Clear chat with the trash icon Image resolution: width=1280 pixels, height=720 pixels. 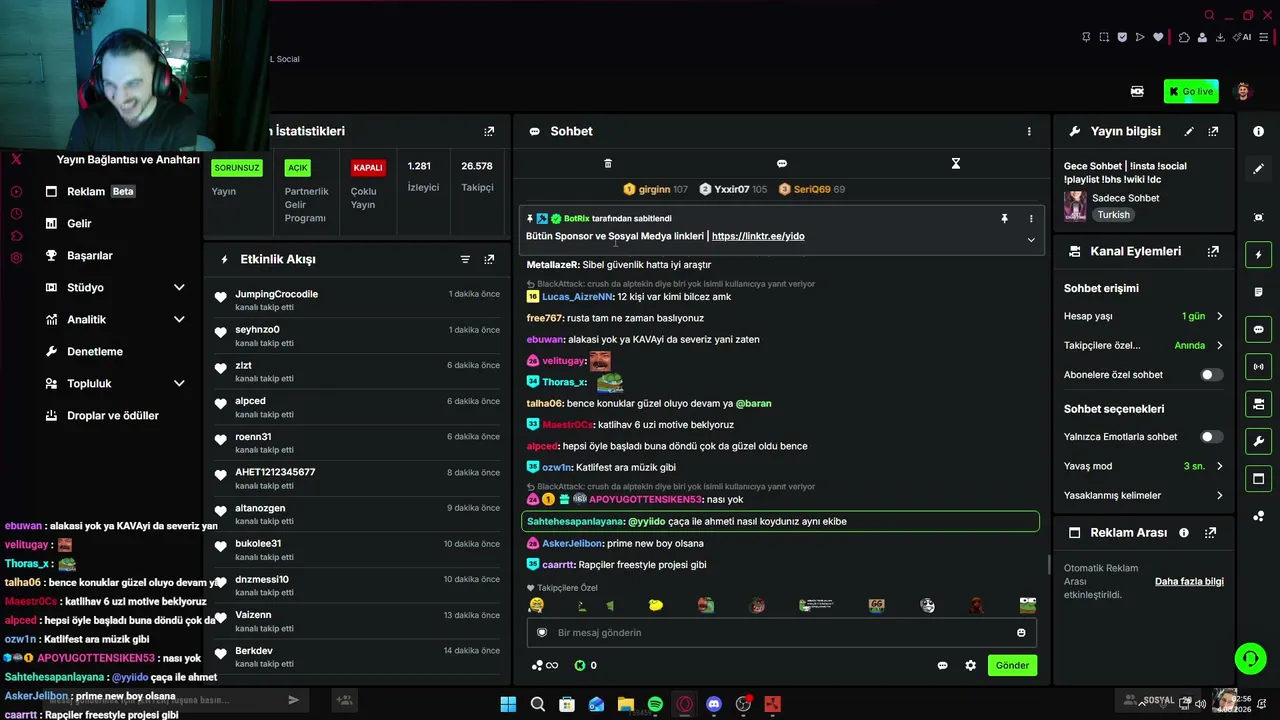point(608,163)
